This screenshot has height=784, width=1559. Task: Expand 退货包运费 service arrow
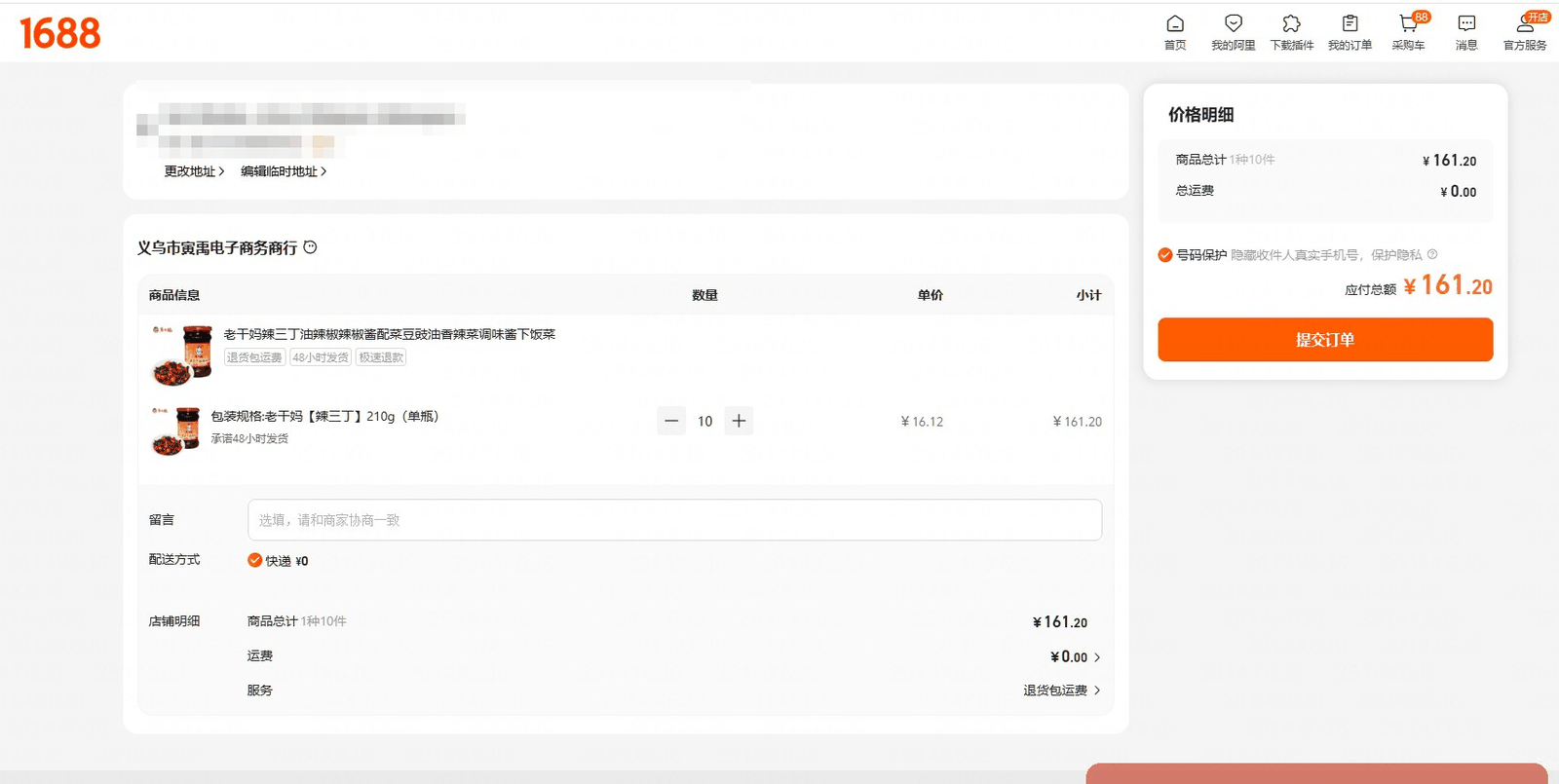tap(1097, 691)
